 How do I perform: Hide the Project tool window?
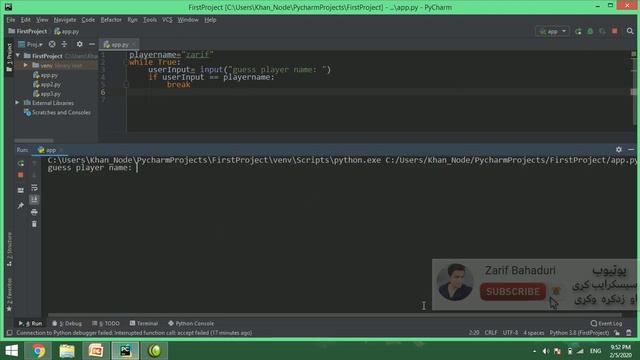point(92,44)
